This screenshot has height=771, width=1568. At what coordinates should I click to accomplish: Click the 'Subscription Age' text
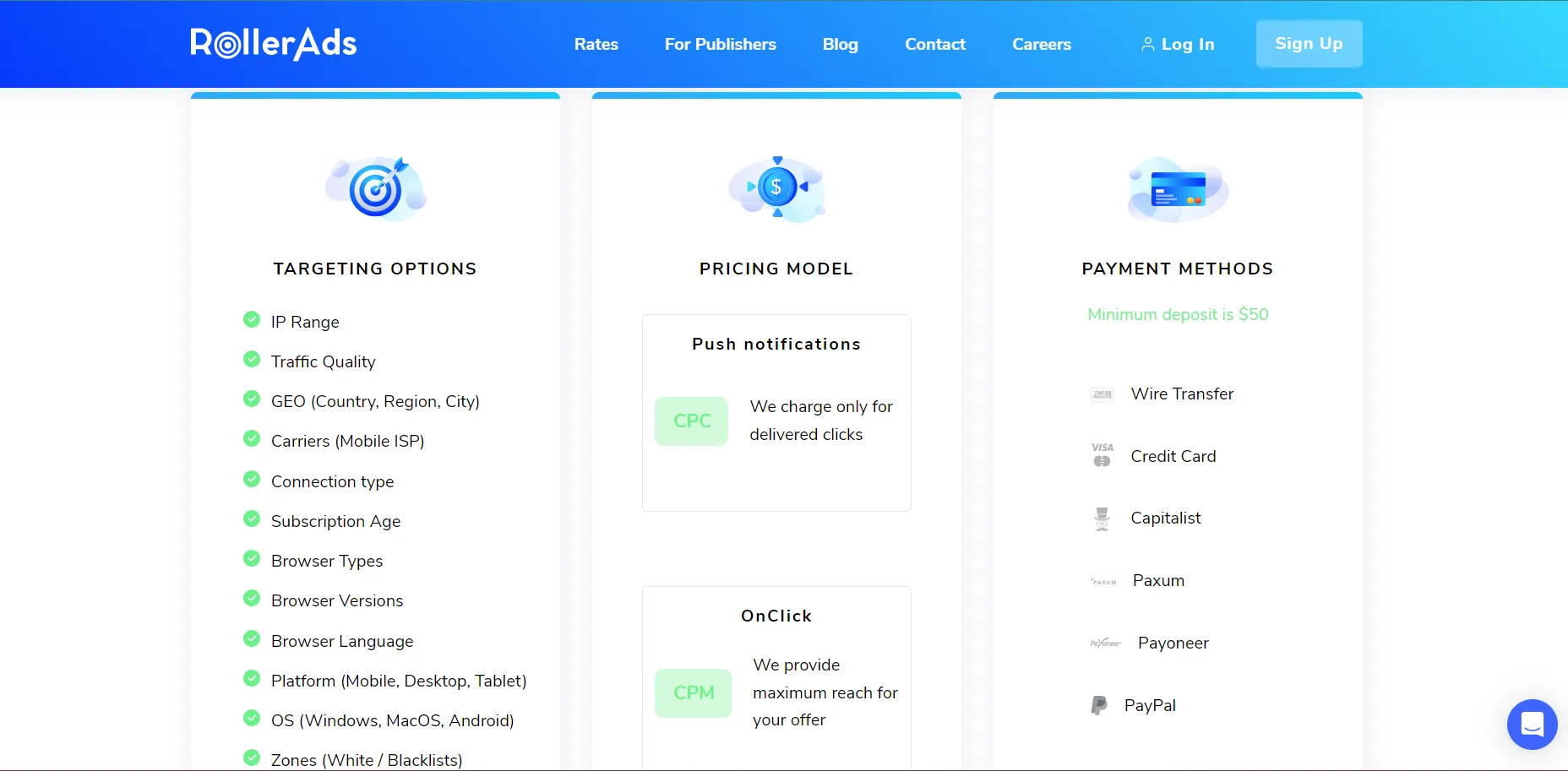tap(336, 521)
